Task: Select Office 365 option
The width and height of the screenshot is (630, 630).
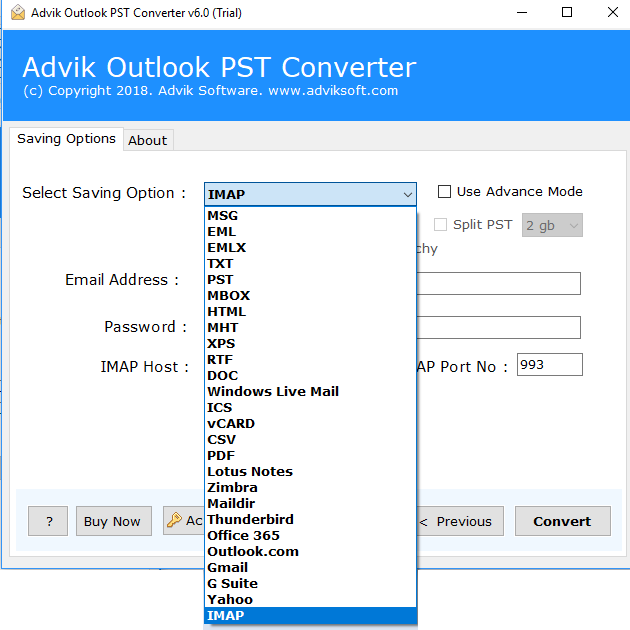Action: (x=310, y=536)
